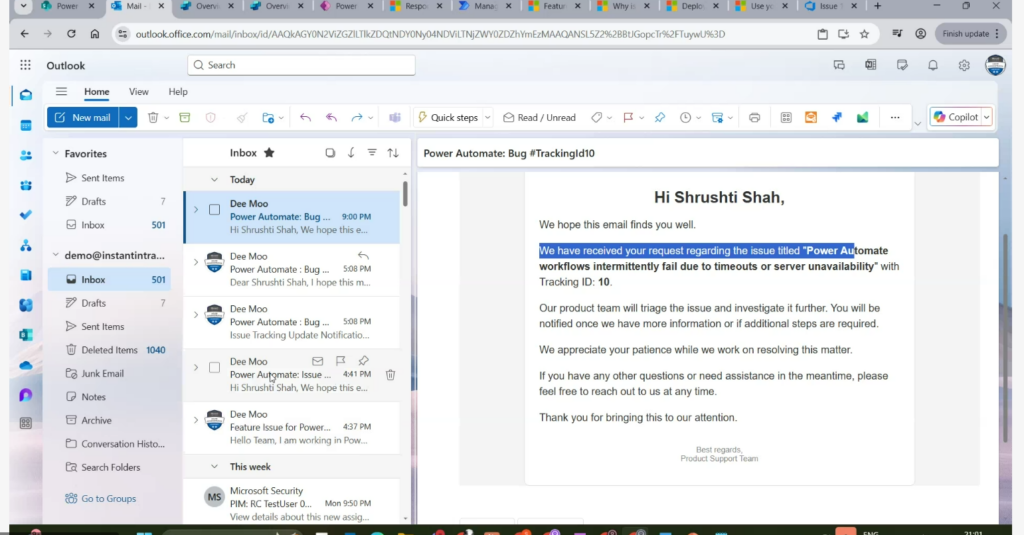The width and height of the screenshot is (1024, 535).
Task: Open the Microsoft Security PIM email
Action: tap(292, 503)
